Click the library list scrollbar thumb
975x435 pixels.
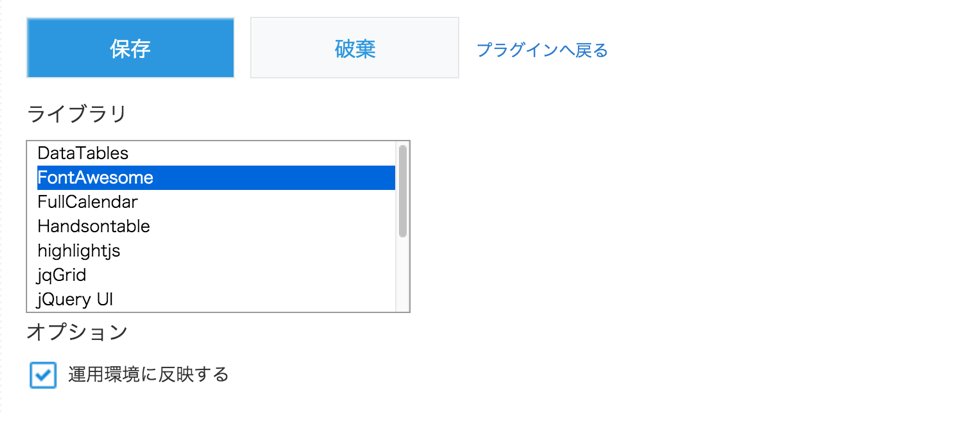point(403,190)
